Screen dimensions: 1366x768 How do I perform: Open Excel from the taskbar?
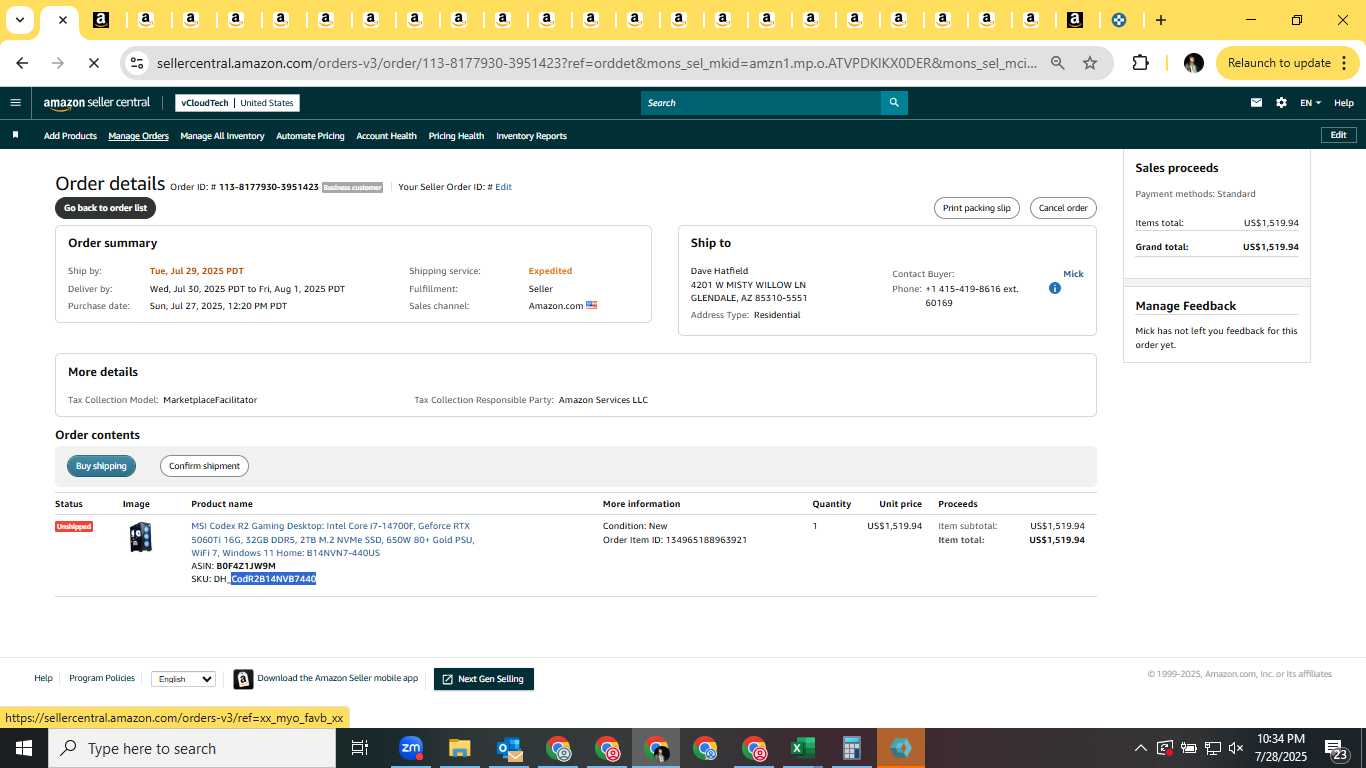click(802, 748)
